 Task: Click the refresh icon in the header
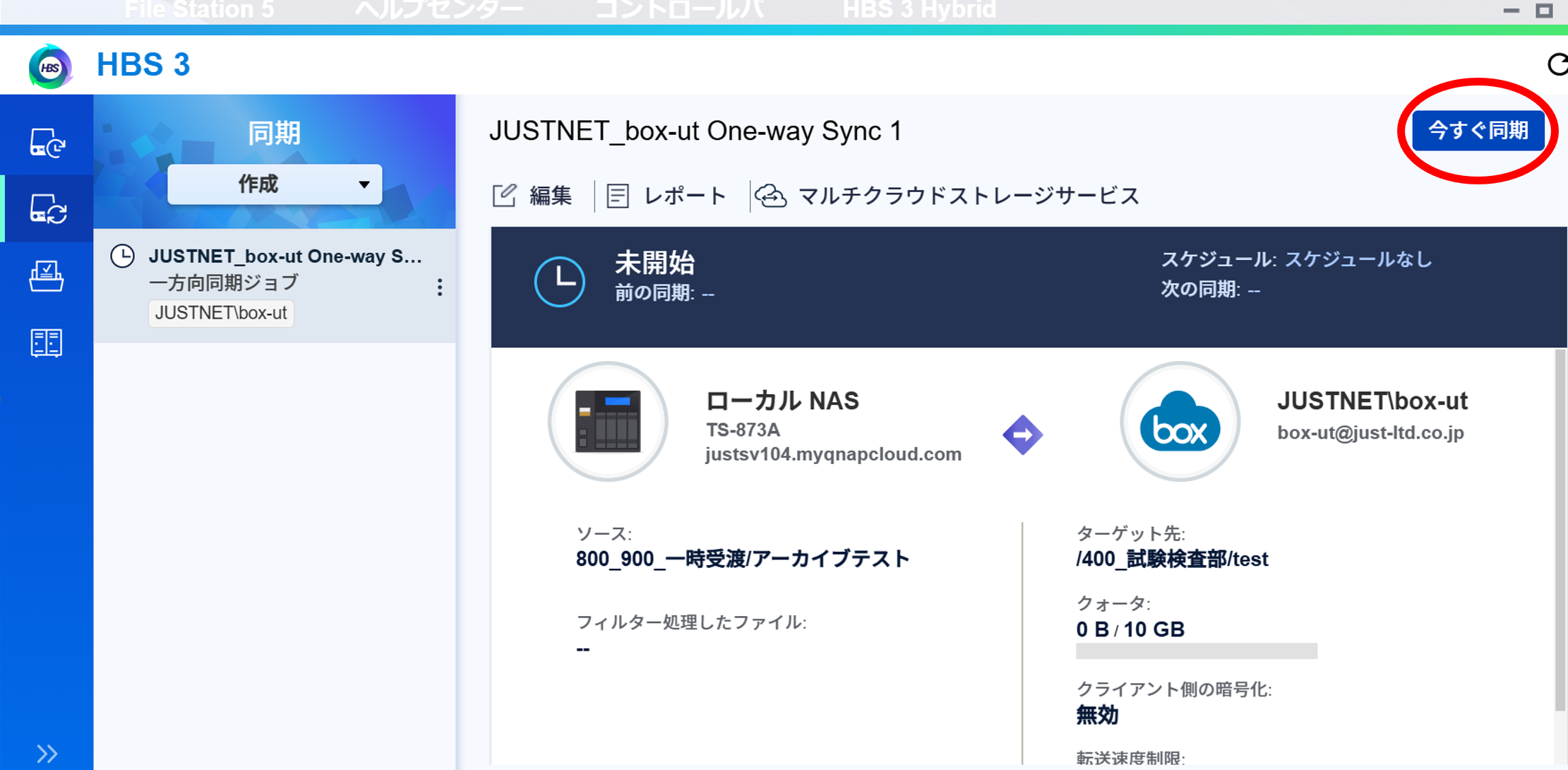point(1557,64)
